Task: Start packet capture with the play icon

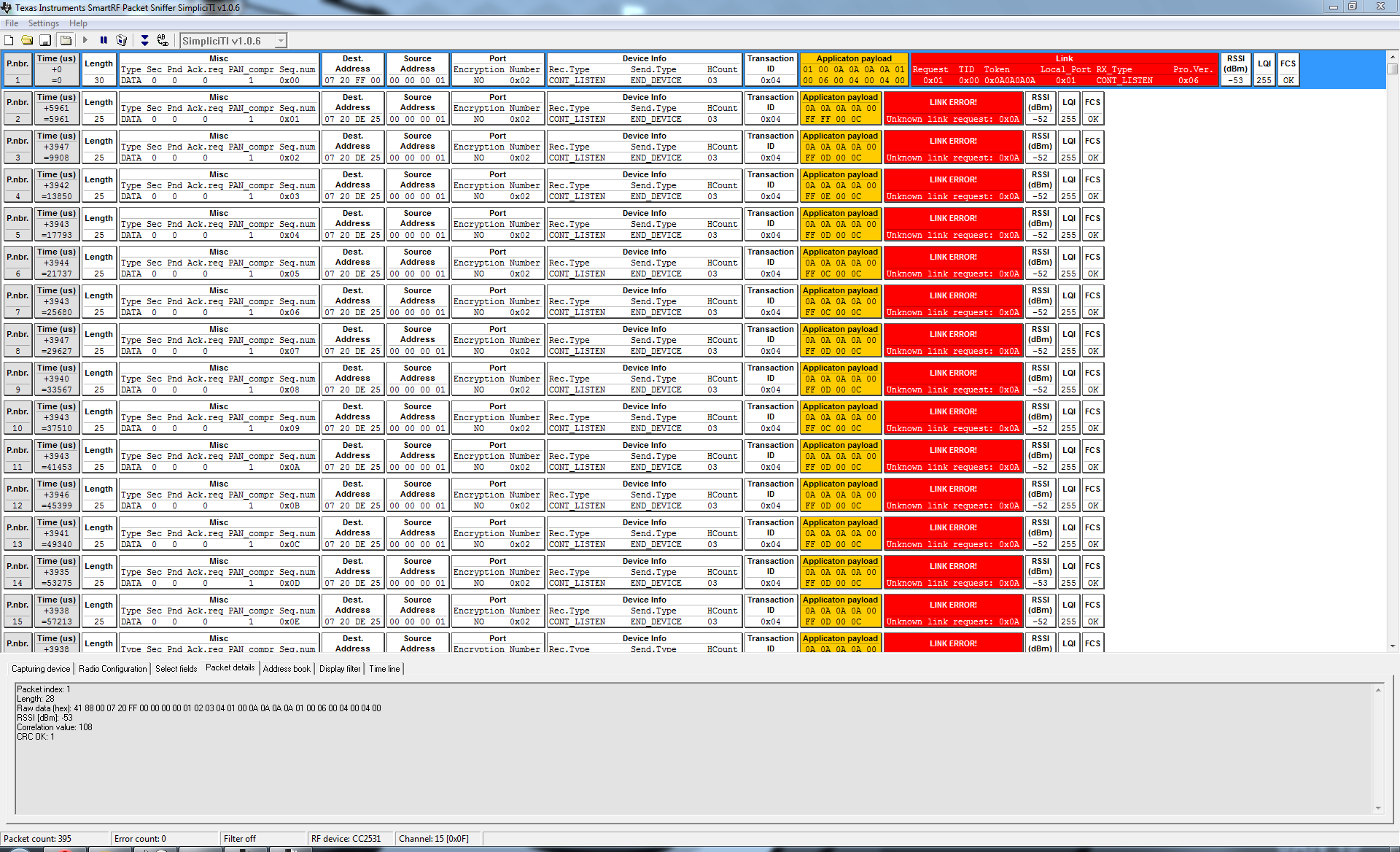Action: (85, 41)
